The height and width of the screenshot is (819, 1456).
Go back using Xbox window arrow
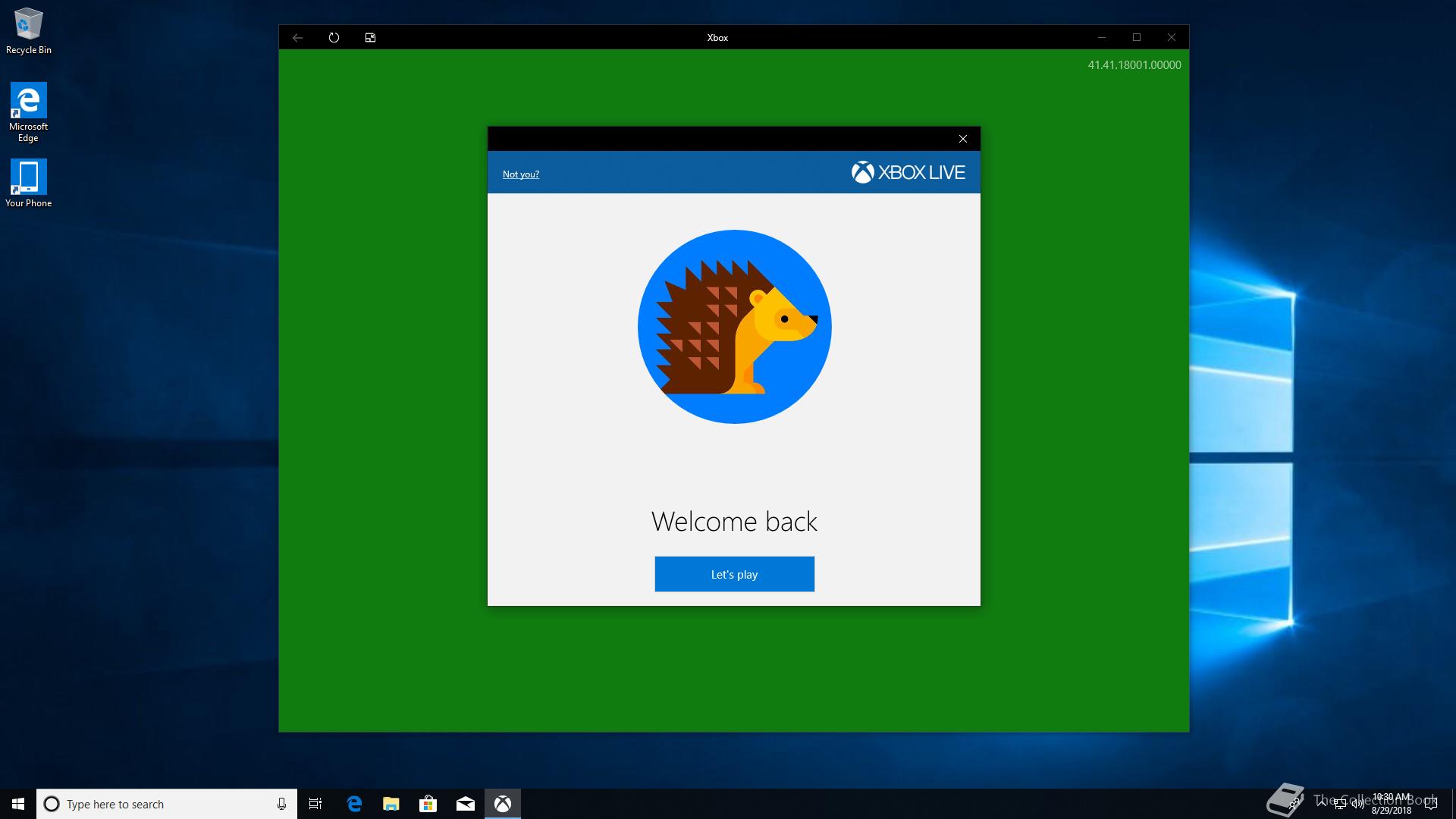297,37
